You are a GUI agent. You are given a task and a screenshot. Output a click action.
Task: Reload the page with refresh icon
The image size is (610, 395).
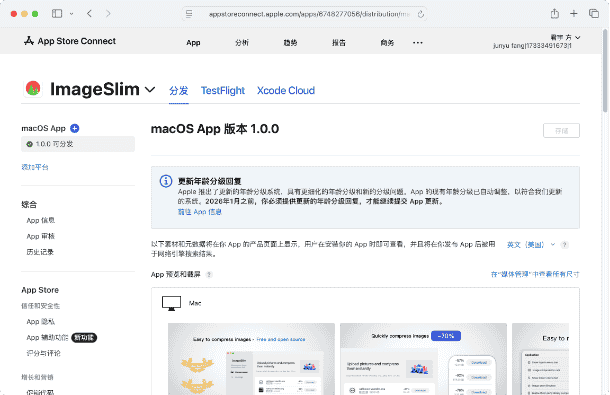click(x=421, y=14)
